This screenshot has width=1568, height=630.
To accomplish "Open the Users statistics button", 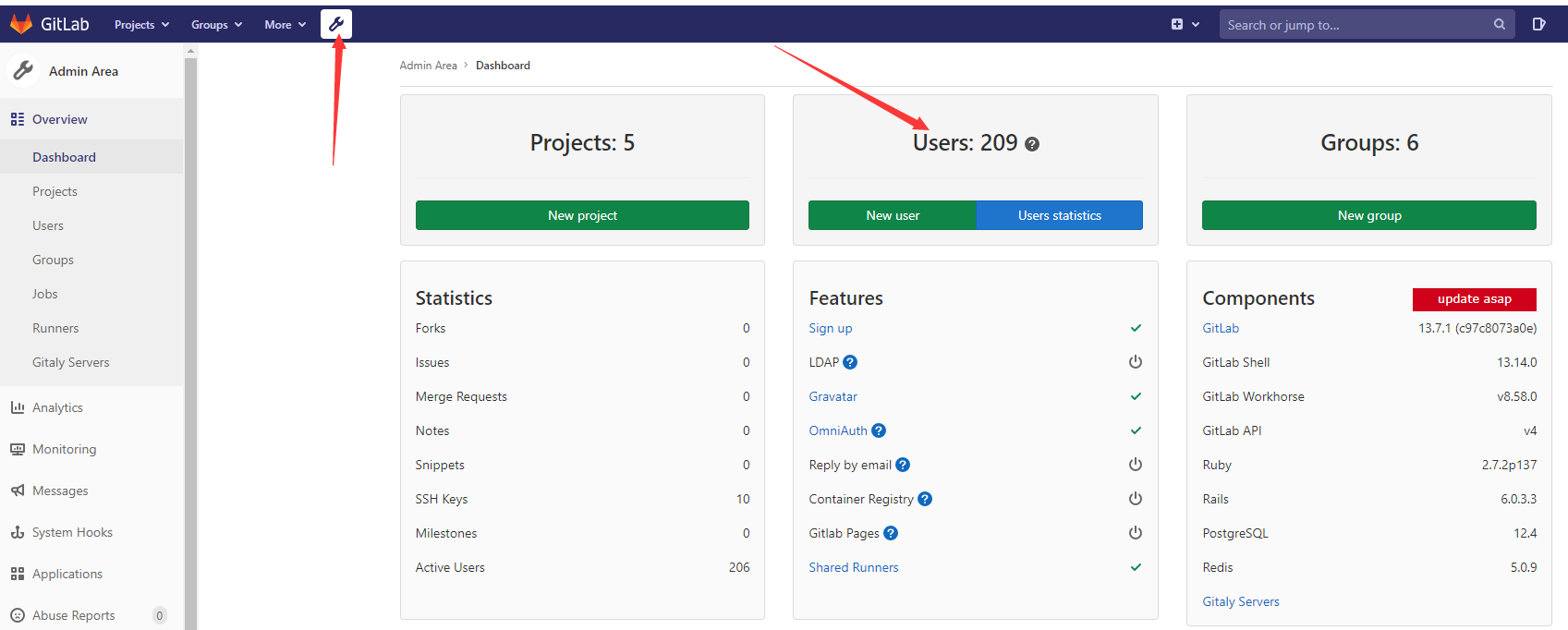I will (x=1059, y=215).
